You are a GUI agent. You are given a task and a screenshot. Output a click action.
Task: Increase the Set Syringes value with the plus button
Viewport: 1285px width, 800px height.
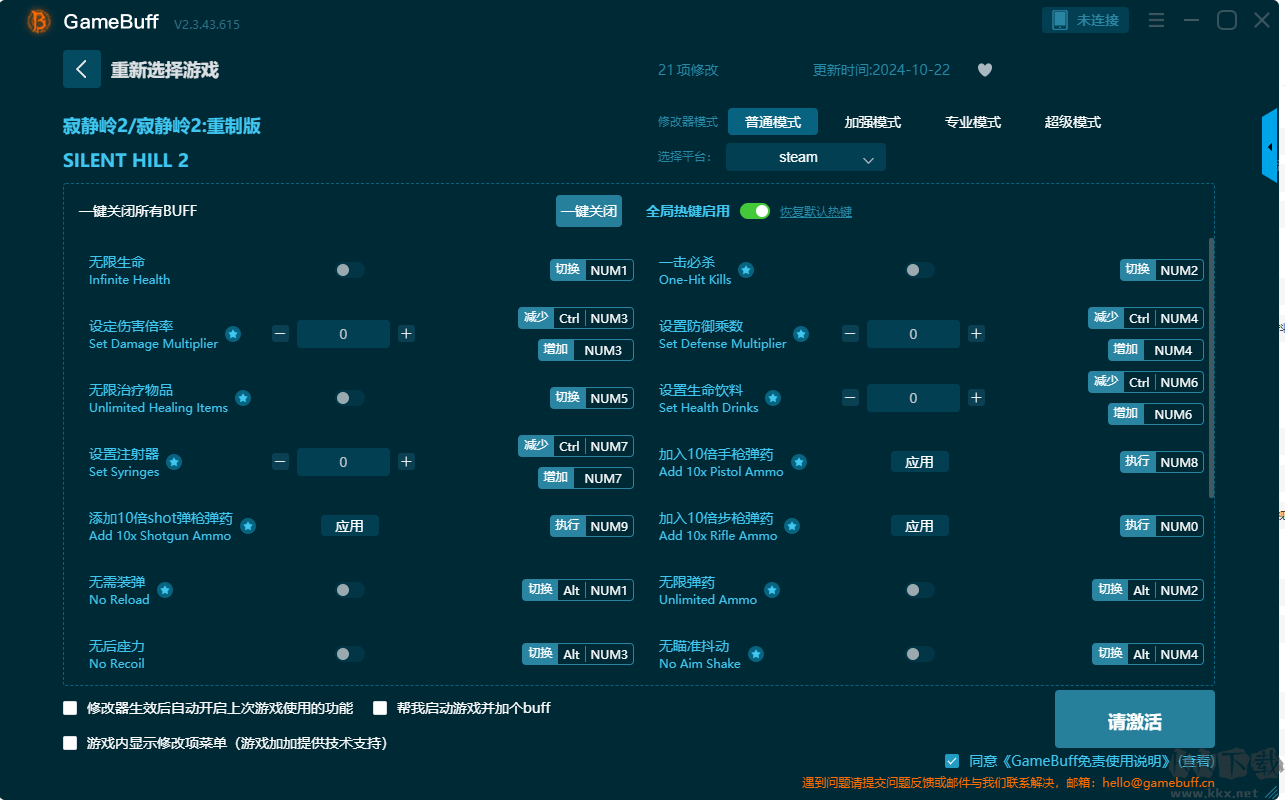(406, 462)
